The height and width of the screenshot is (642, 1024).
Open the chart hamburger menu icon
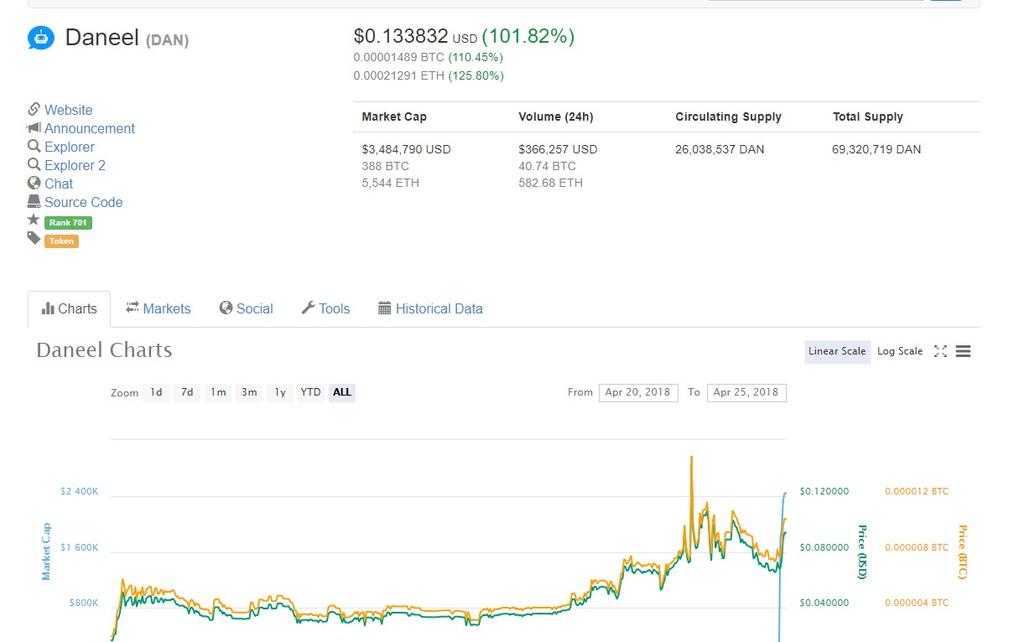pos(963,351)
